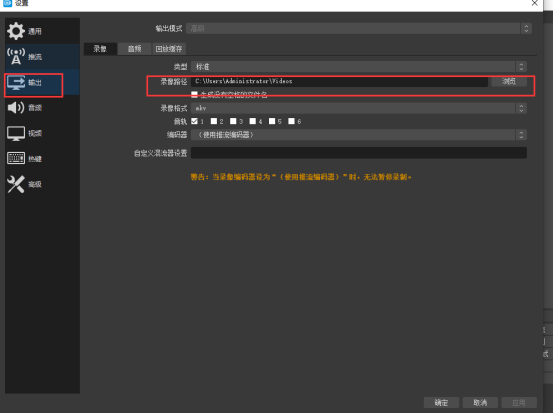This screenshot has height=414, width=554.
Task: Open the Advanced wrench tools icon
Action: click(x=16, y=184)
